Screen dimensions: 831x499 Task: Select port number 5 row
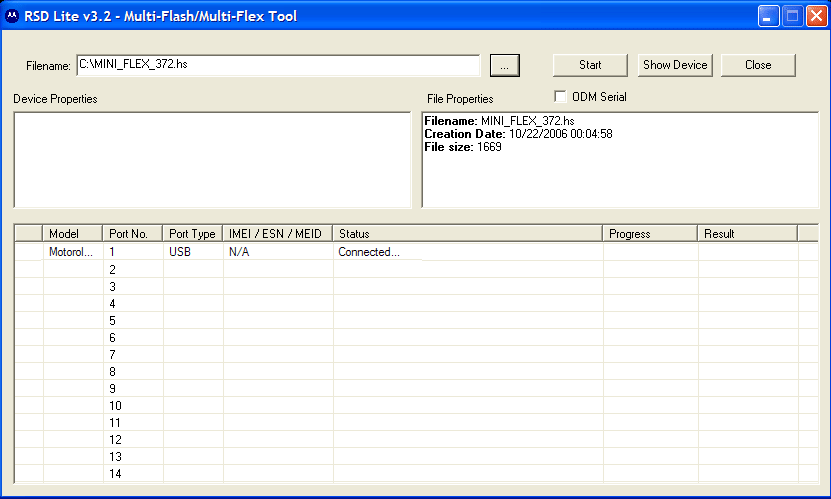(416, 320)
